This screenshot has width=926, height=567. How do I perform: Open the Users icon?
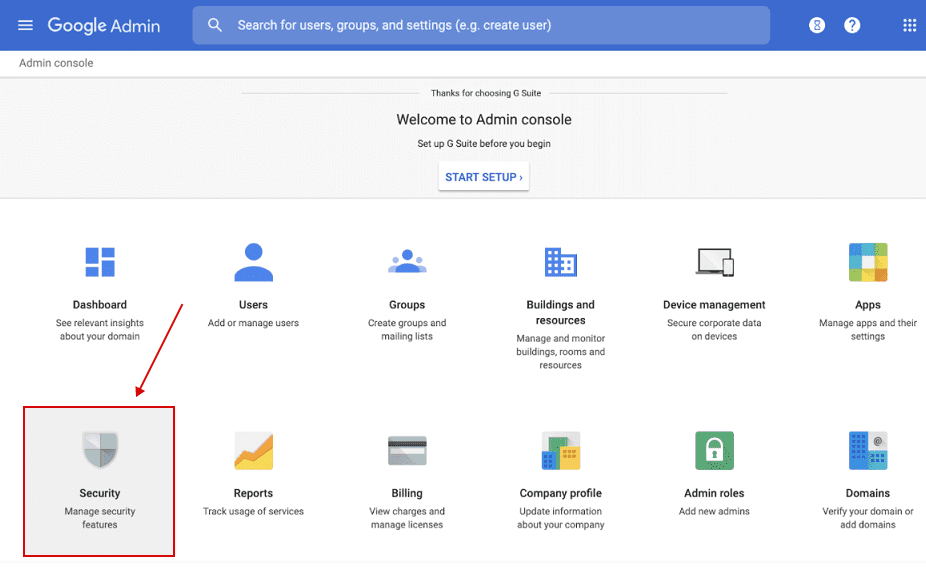tap(253, 262)
